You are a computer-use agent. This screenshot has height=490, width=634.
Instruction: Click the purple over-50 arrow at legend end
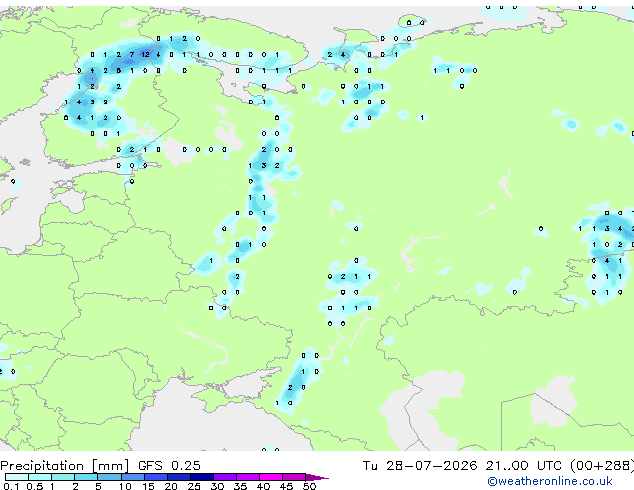pyautogui.click(x=317, y=478)
